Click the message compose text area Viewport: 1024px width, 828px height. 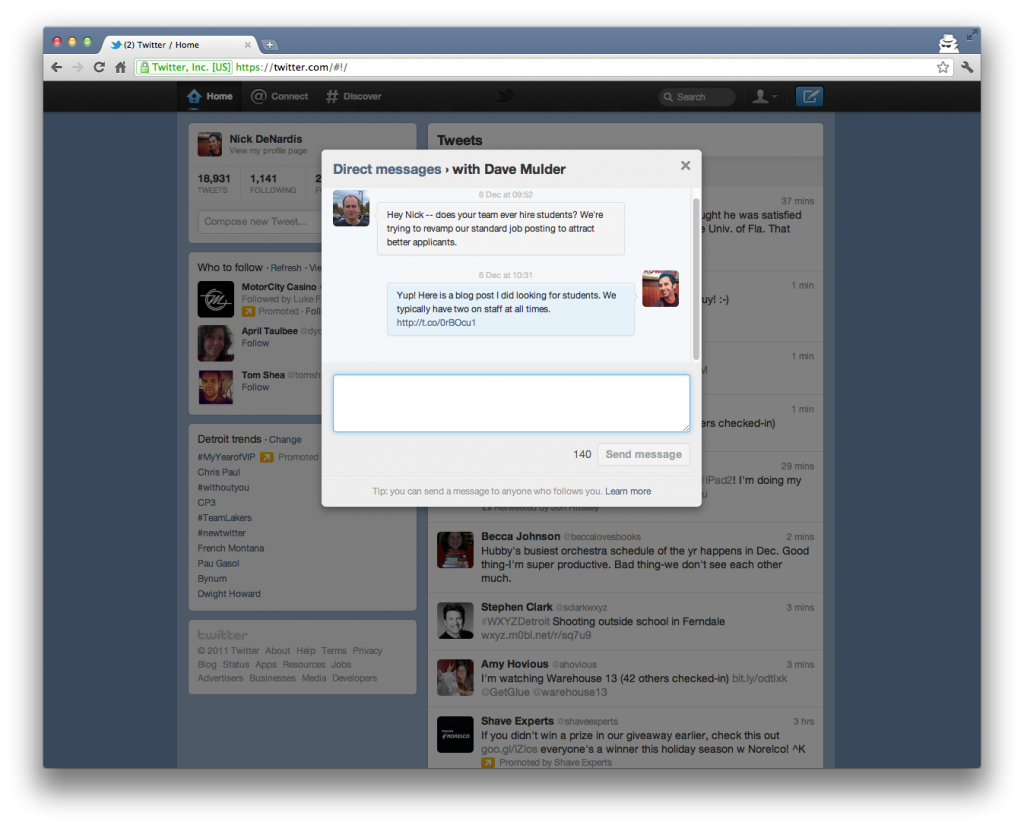pyautogui.click(x=511, y=403)
